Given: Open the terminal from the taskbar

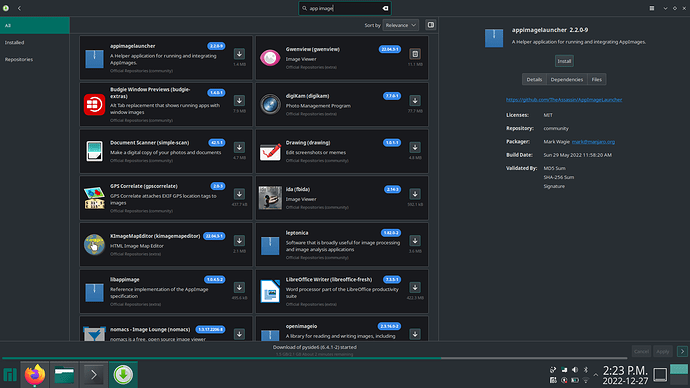Looking at the screenshot, I should tap(94, 375).
